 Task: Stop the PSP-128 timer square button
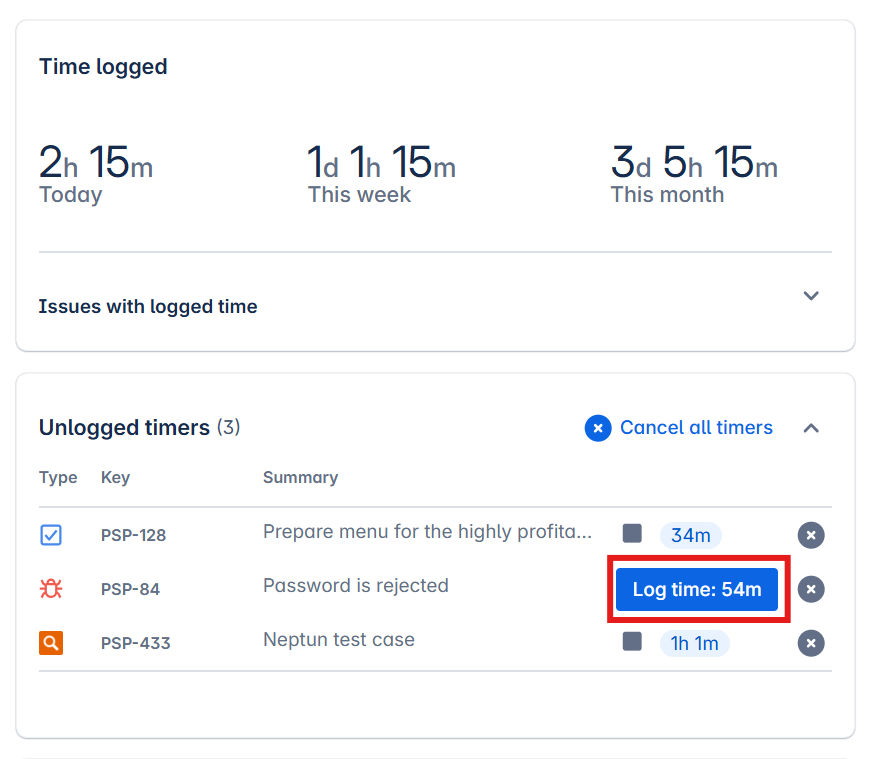(632, 533)
